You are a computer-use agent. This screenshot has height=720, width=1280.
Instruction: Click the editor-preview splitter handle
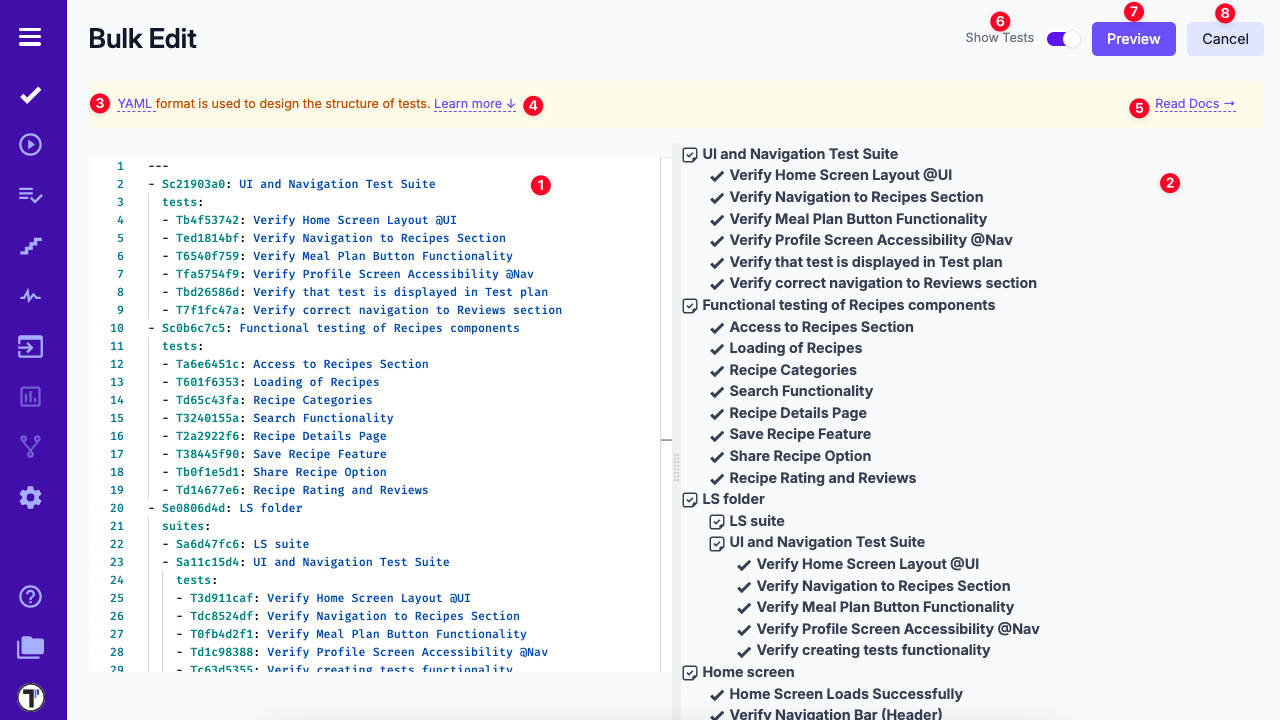click(x=676, y=467)
